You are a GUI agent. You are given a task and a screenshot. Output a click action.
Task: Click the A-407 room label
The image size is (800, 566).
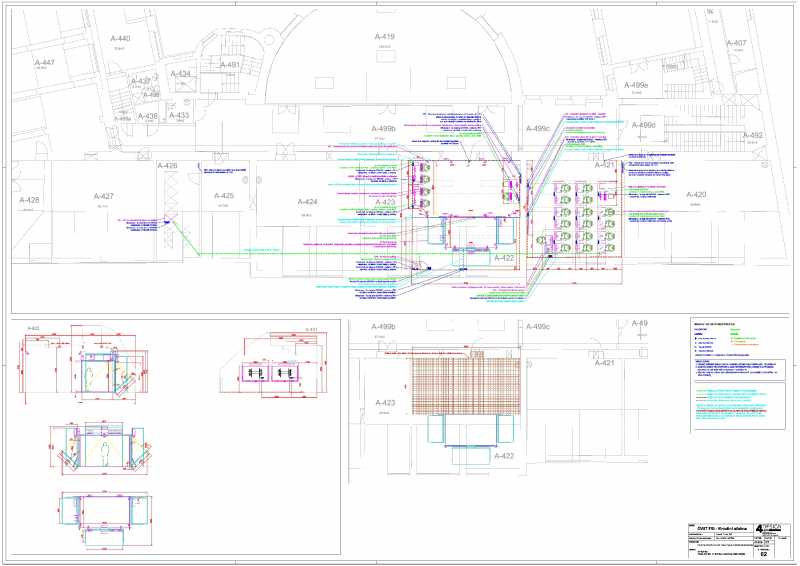click(x=736, y=43)
